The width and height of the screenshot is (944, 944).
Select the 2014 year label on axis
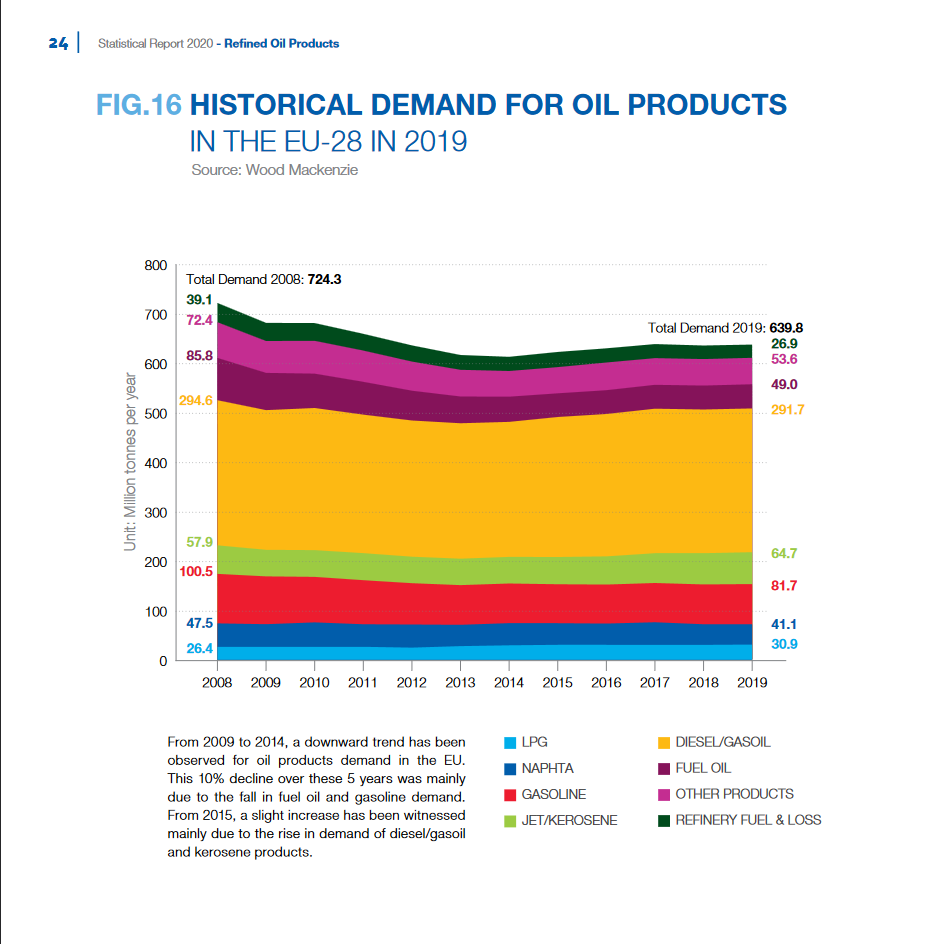(x=509, y=683)
